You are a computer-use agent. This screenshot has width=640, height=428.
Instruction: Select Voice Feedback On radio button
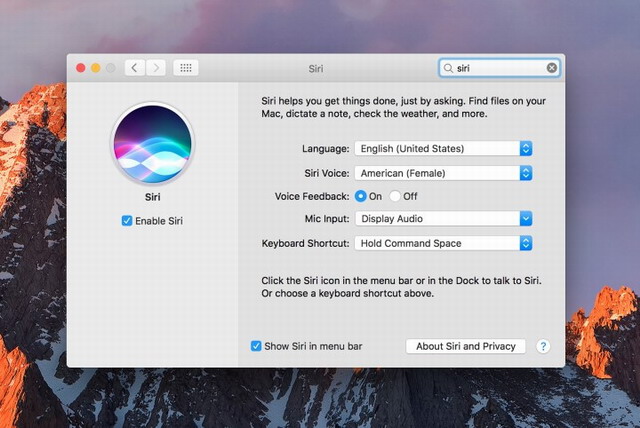click(360, 196)
